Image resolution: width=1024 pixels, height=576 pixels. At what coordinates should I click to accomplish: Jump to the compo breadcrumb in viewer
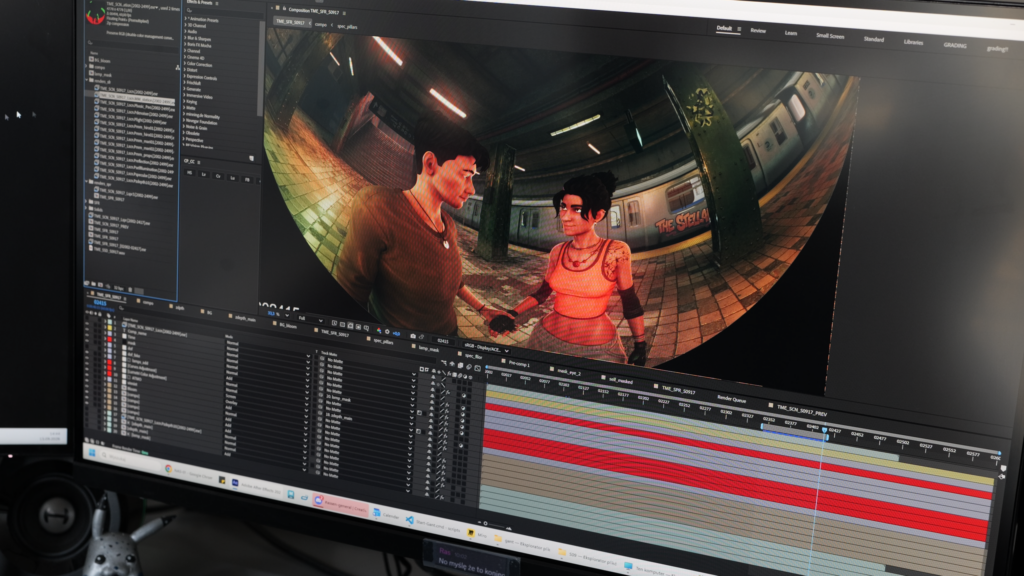tap(321, 24)
